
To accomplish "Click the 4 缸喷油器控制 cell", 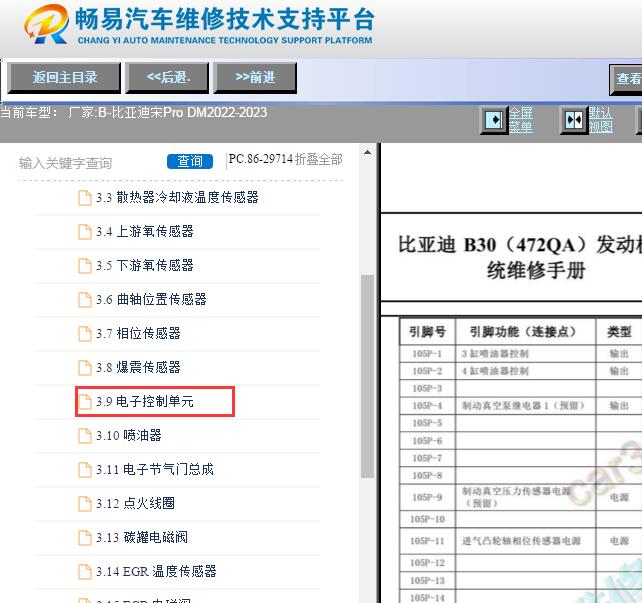I will tap(525, 371).
